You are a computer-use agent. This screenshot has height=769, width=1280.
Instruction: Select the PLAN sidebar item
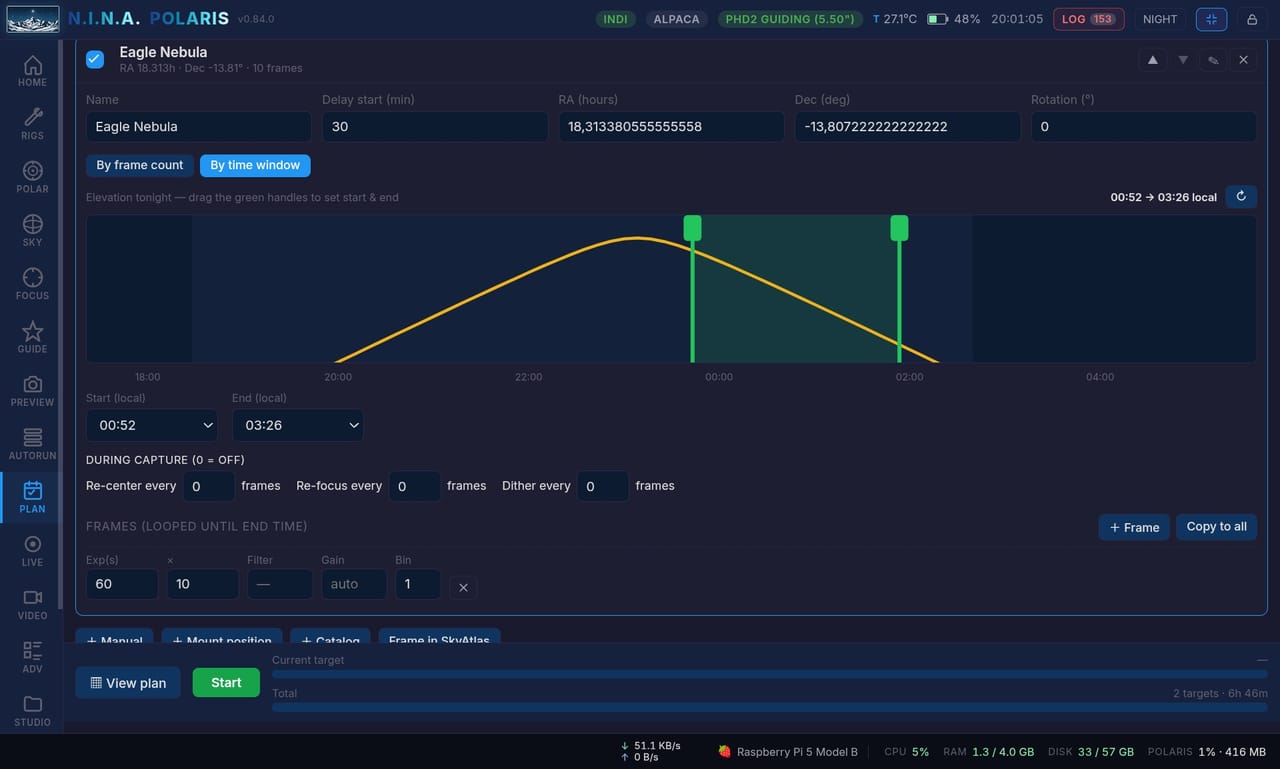click(x=32, y=497)
